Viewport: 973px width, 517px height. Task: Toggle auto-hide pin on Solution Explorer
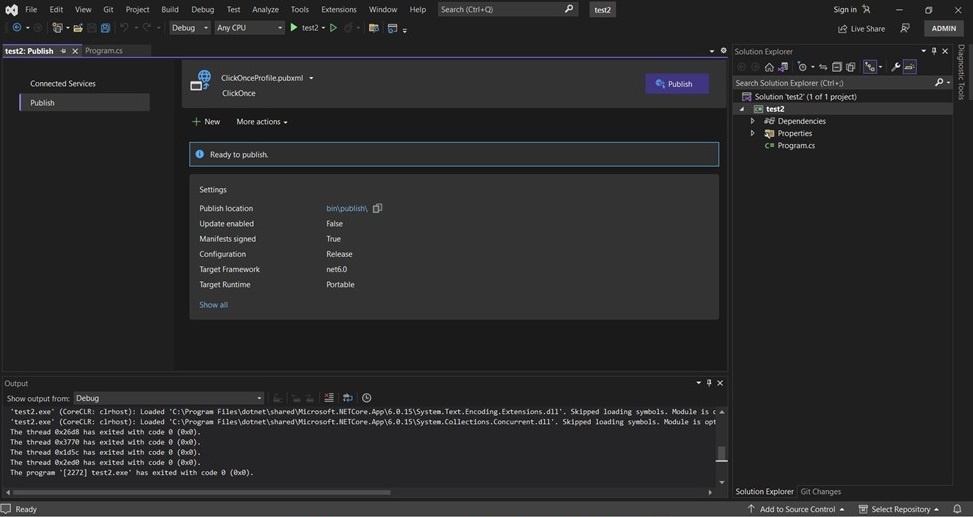(934, 52)
